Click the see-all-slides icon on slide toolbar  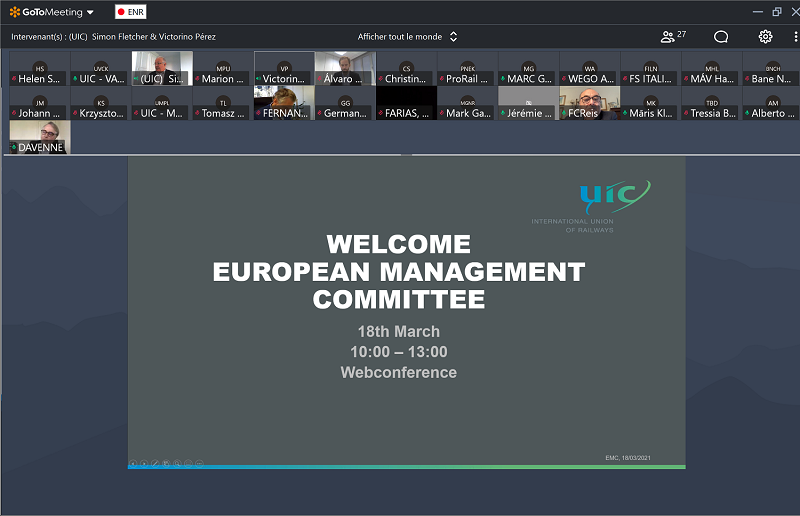(x=166, y=463)
